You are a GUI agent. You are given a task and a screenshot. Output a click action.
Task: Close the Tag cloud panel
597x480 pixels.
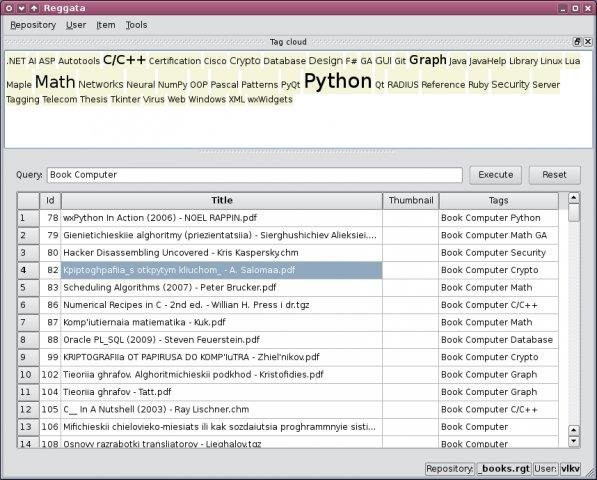[x=588, y=41]
